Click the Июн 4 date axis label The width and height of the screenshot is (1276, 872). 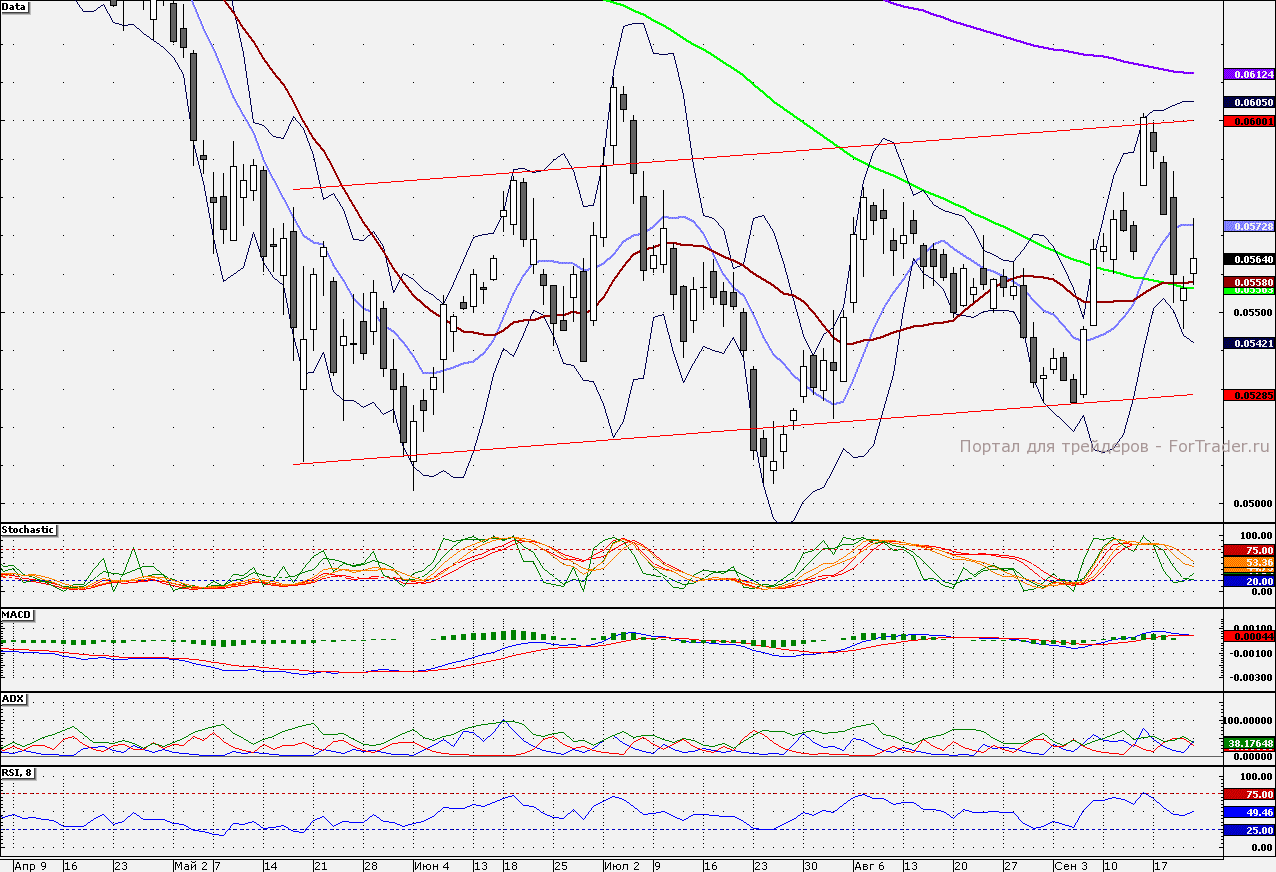[x=431, y=865]
